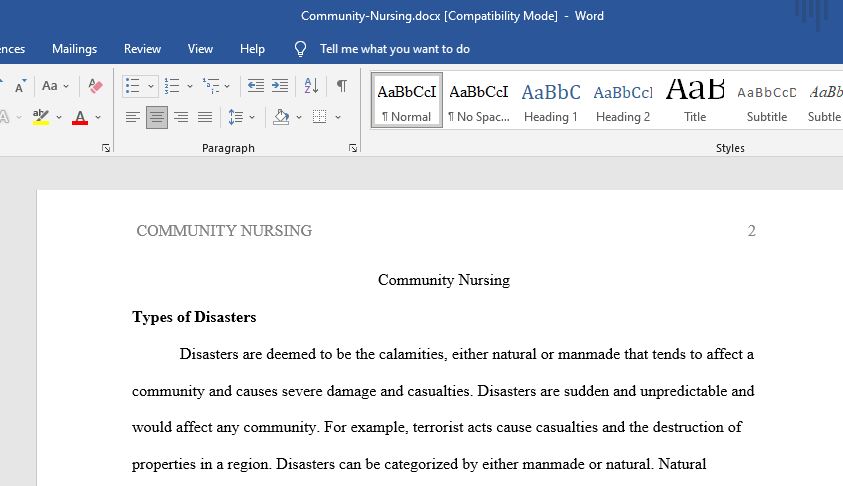Open multilevel list dropdown arrow
Screen dimensions: 843x486
click(x=227, y=86)
